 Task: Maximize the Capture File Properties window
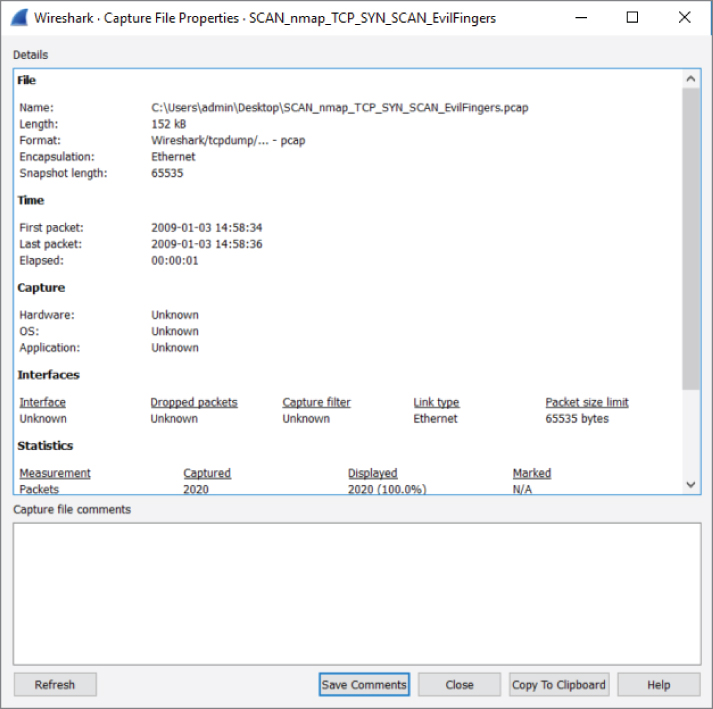pyautogui.click(x=632, y=18)
